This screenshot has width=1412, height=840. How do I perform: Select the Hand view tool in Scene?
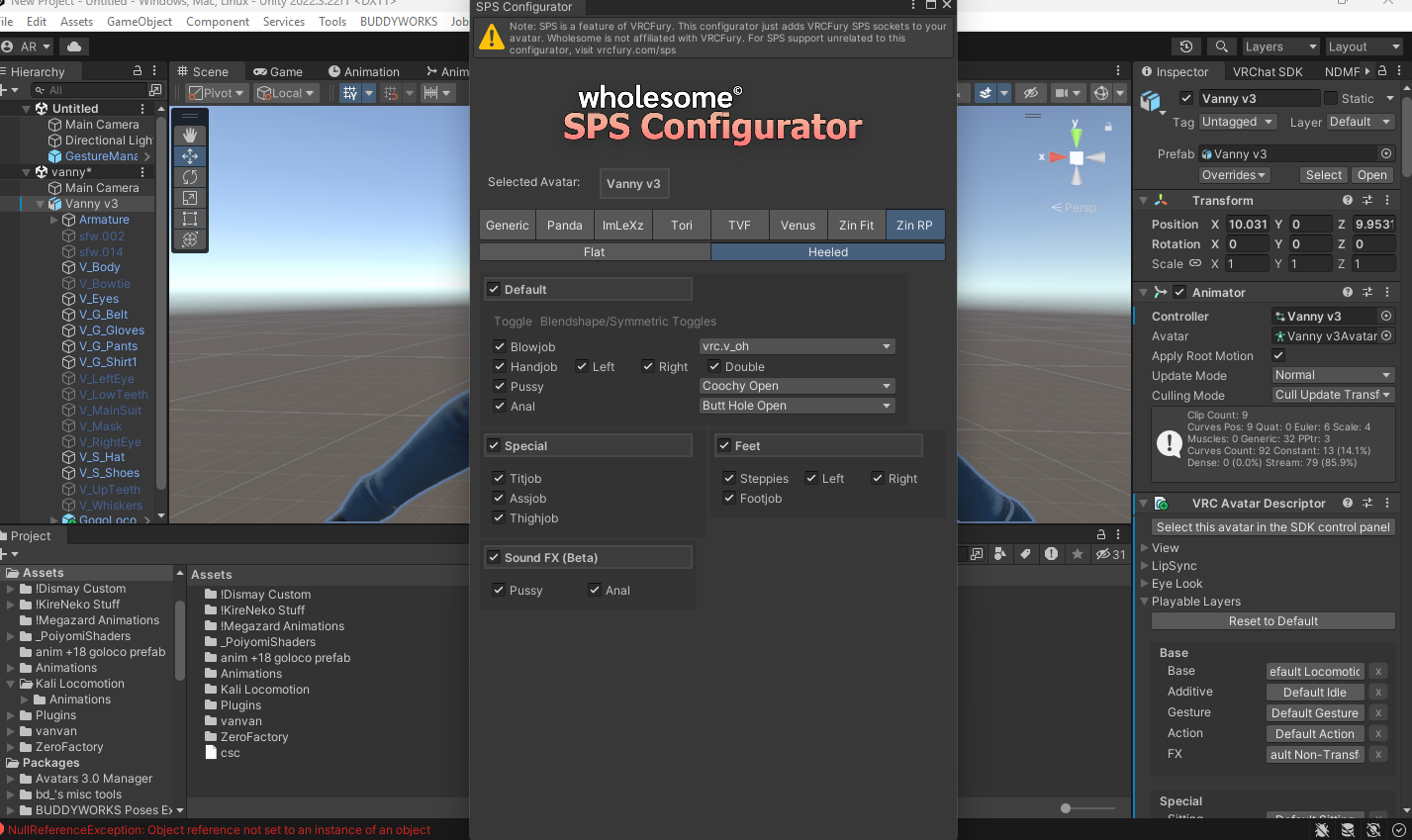click(190, 136)
